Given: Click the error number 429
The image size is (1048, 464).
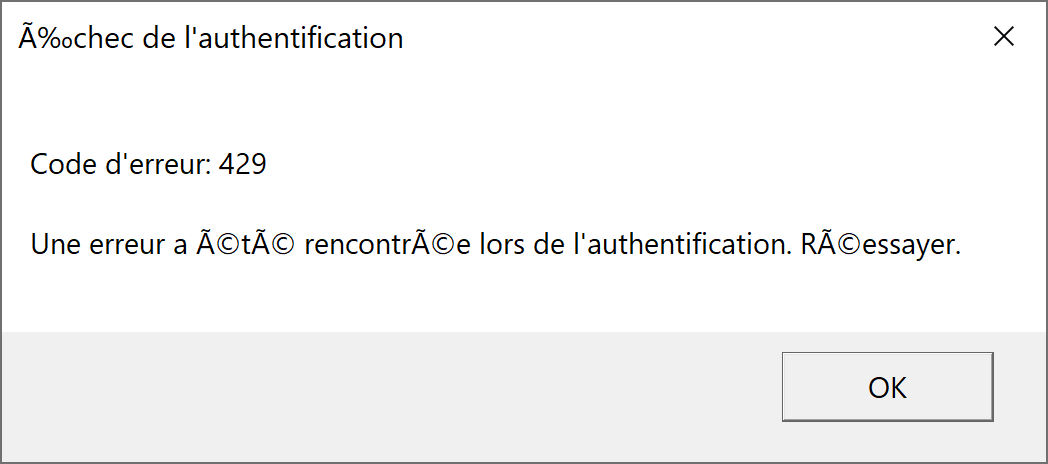Looking at the screenshot, I should pyautogui.click(x=242, y=164).
